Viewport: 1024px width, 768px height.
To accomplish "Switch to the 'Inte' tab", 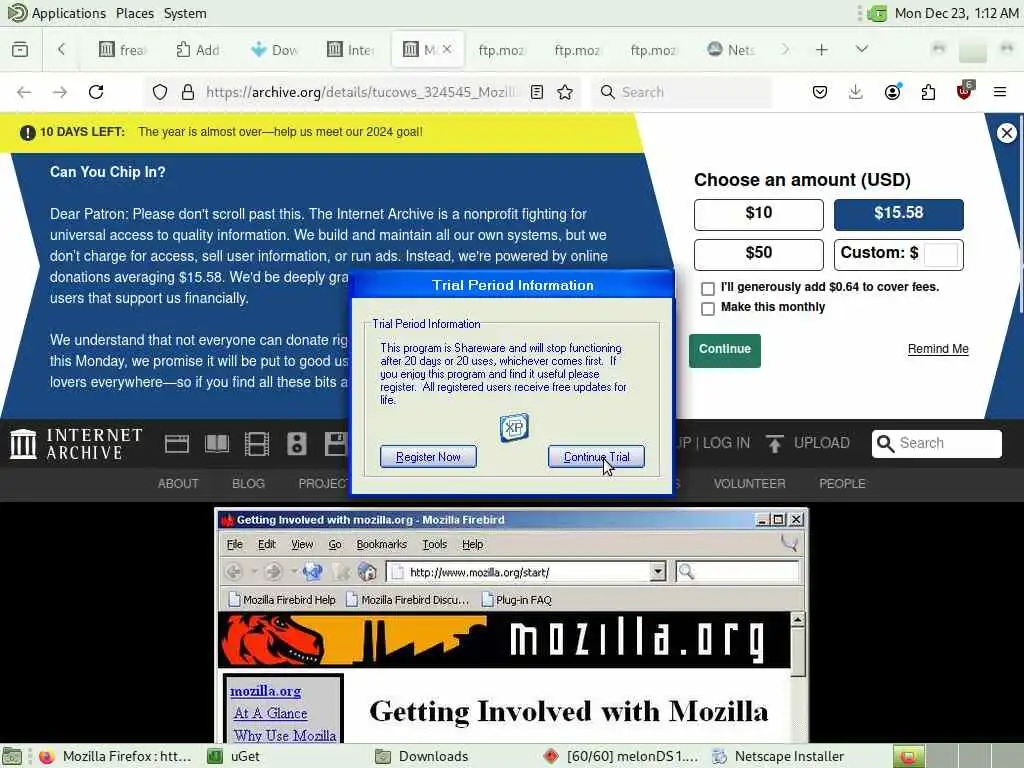I will pos(351,50).
